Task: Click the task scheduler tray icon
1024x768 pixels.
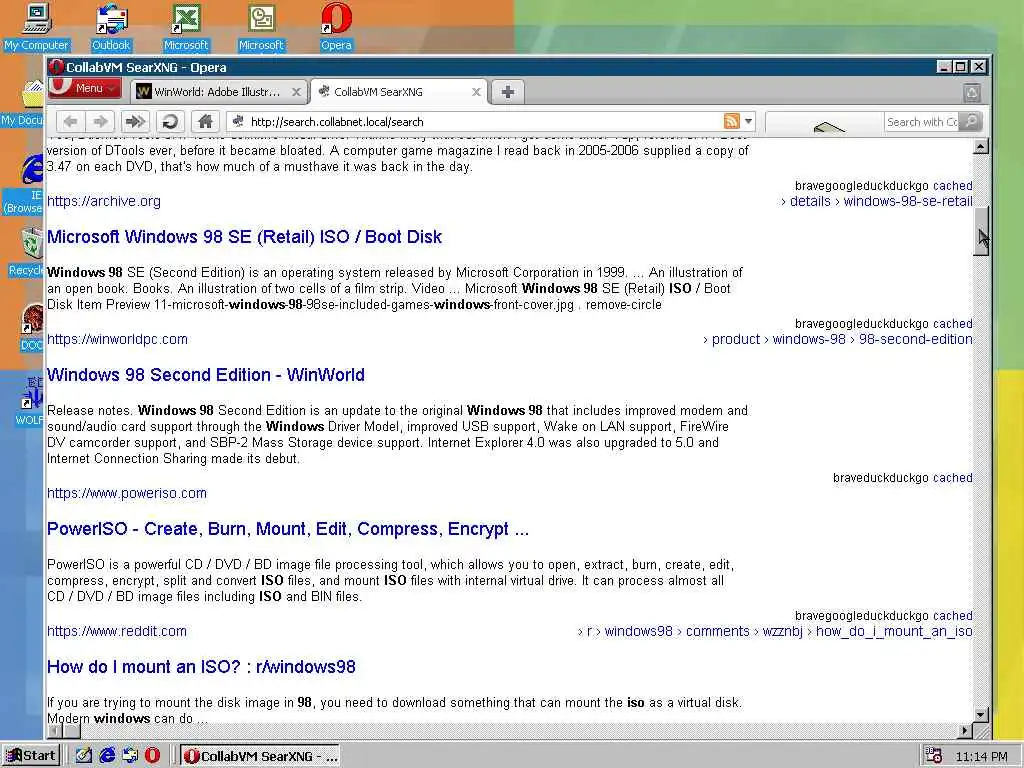Action: coord(934,756)
